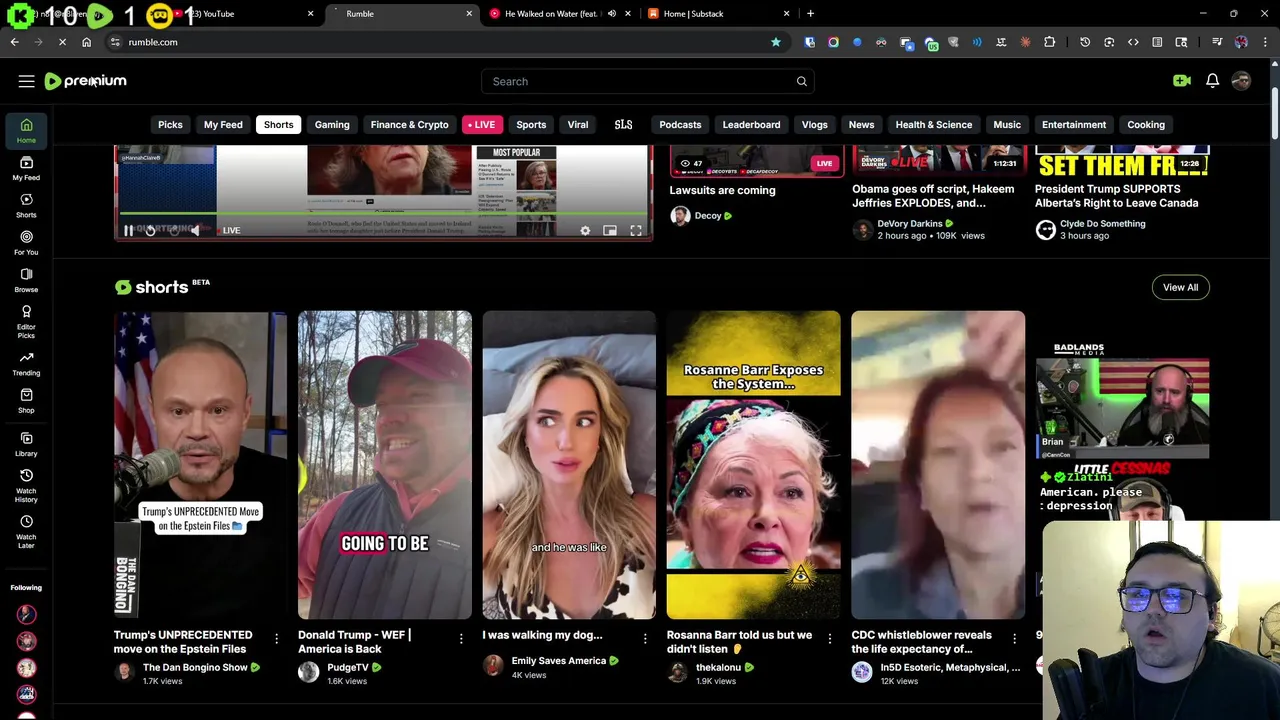The image size is (1280, 720).
Task: Open For You in the left sidebar
Action: [x=26, y=242]
